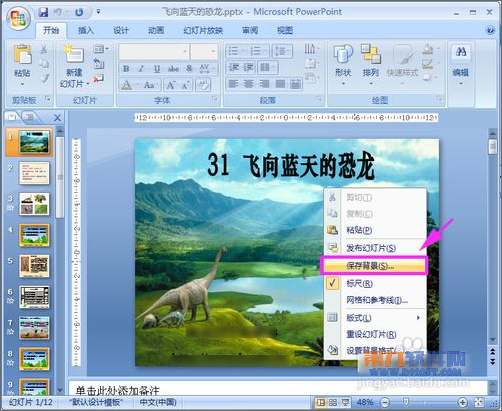Switch to the 动画 ribbon tab
Image resolution: width=502 pixels, height=411 pixels.
156,31
